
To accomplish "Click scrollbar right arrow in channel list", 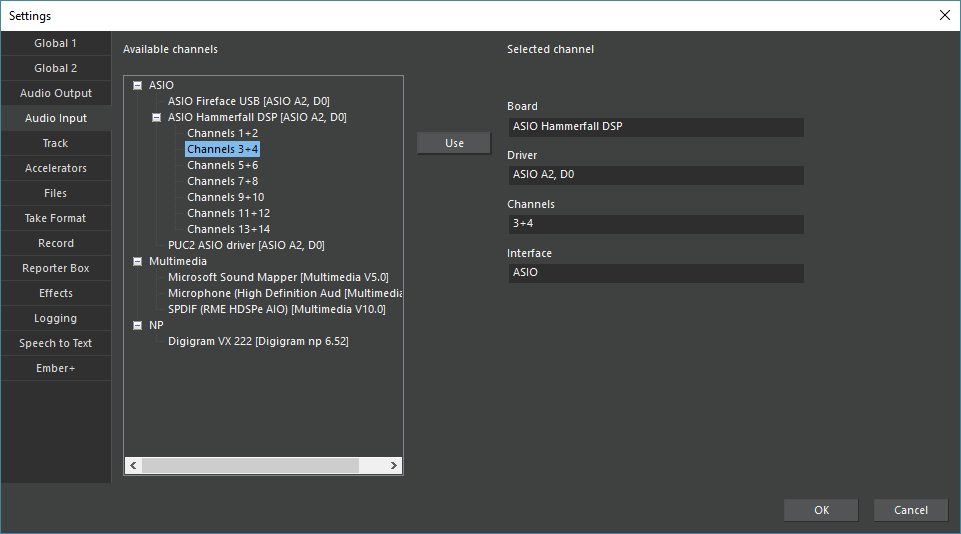I will [x=394, y=466].
